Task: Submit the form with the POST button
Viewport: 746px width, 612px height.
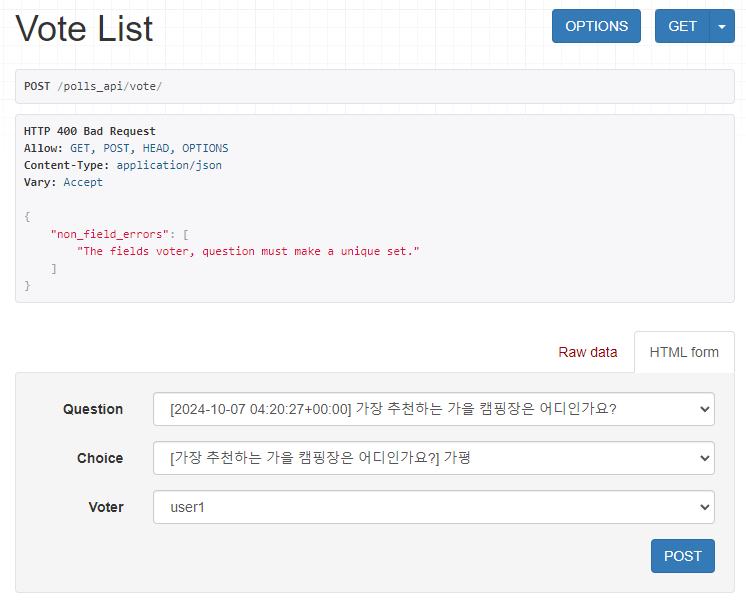Action: 683,556
